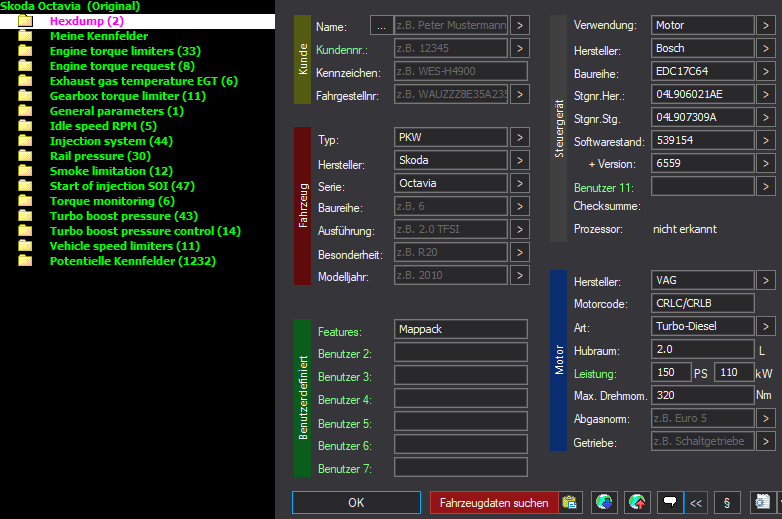Click the folder icon of Engine torque limiters
The width and height of the screenshot is (782, 519).
25,51
